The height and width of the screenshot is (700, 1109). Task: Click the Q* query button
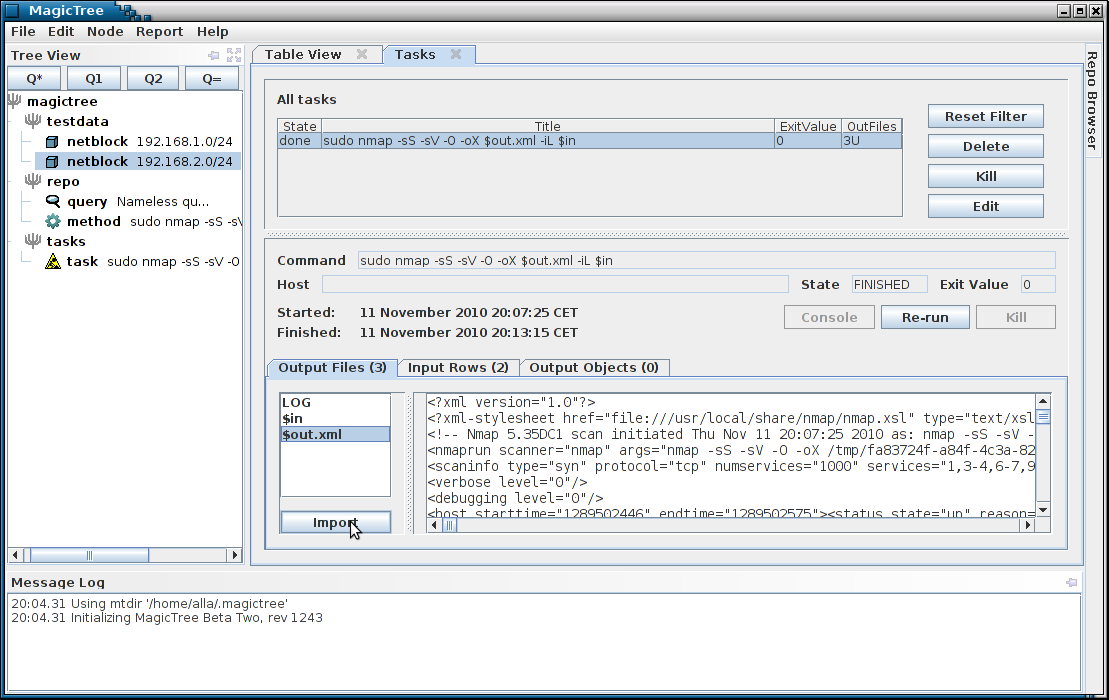(34, 78)
